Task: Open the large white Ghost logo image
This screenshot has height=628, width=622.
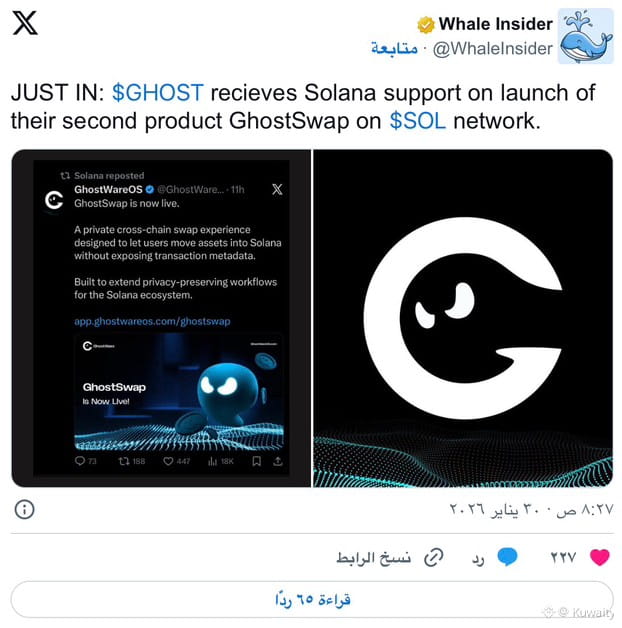Action: (x=463, y=318)
